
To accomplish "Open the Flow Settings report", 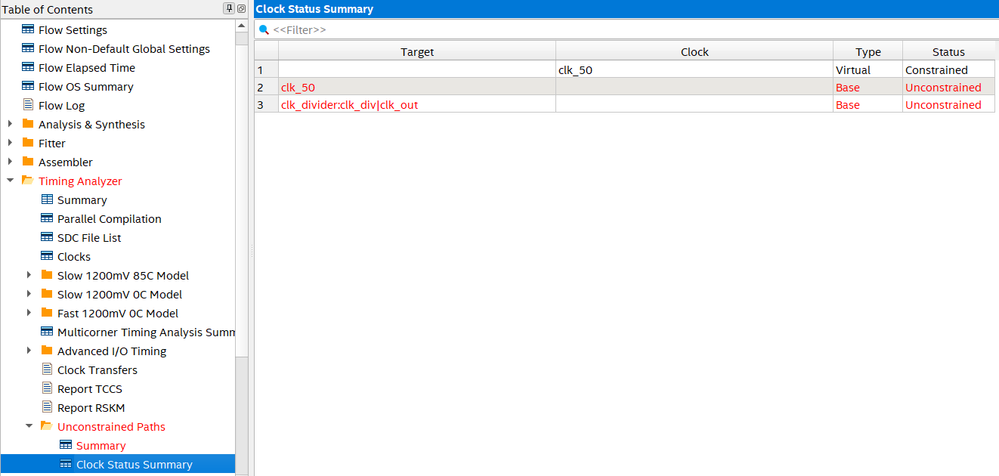I will 73,30.
